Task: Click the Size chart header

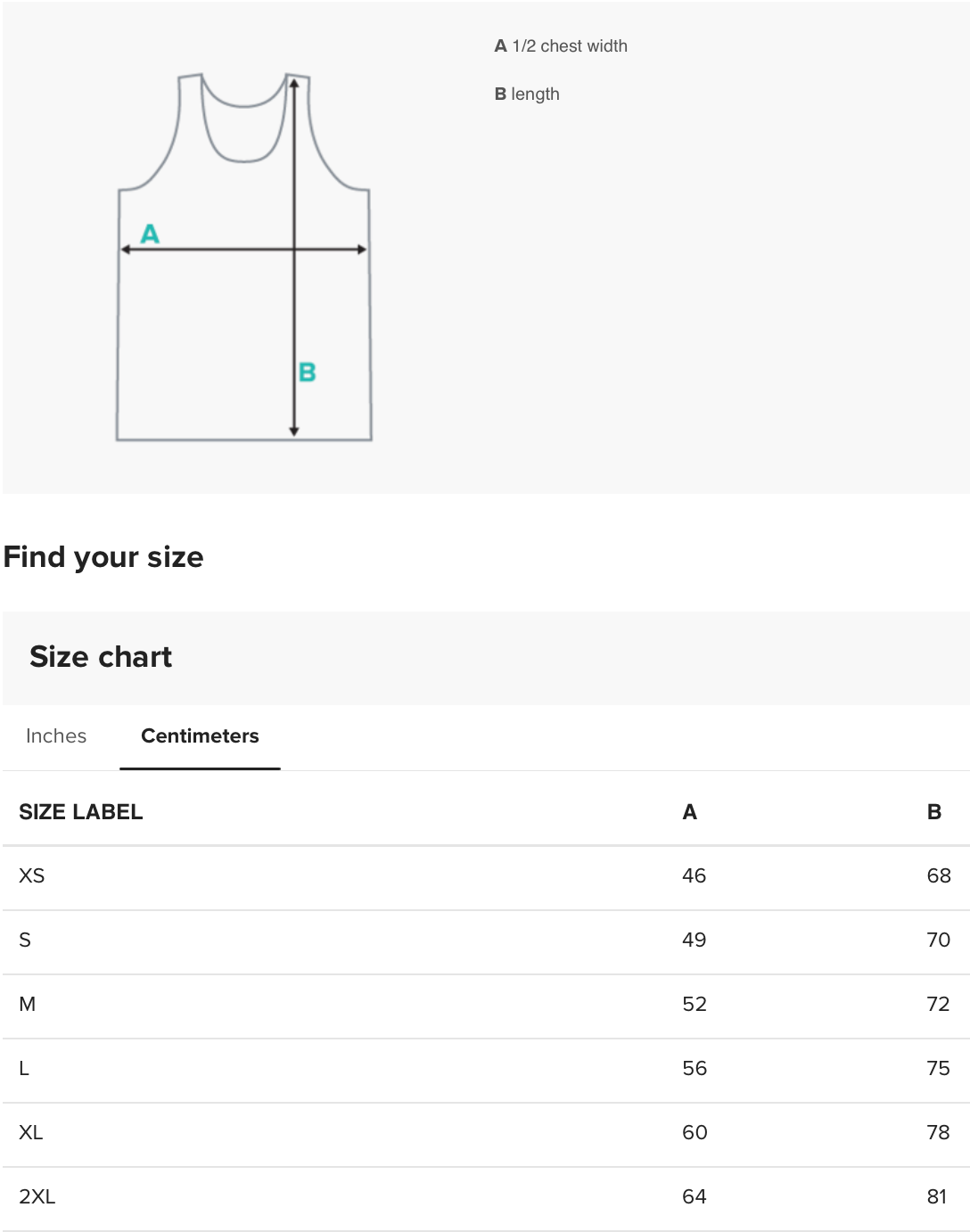Action: click(x=101, y=657)
